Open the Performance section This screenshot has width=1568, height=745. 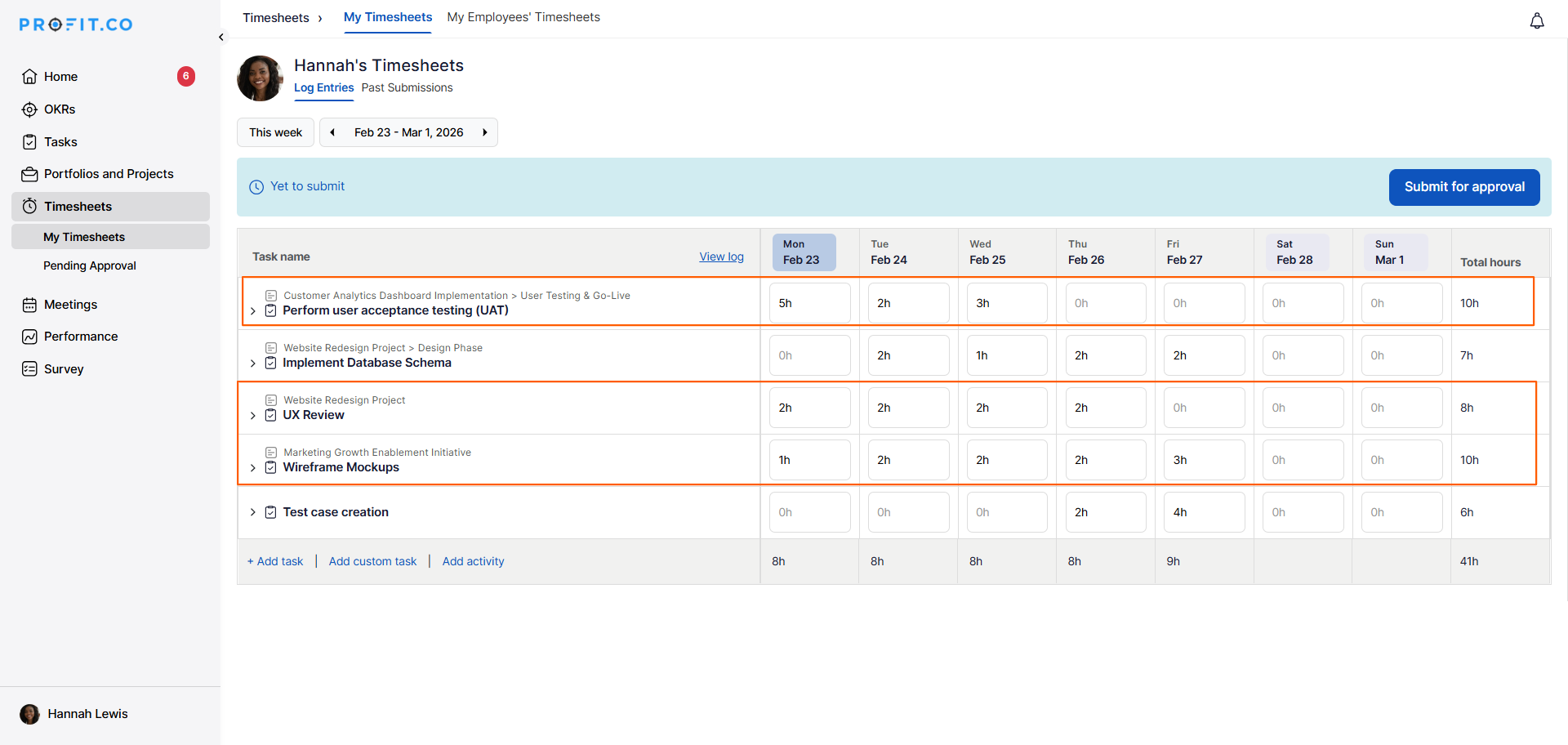click(80, 337)
